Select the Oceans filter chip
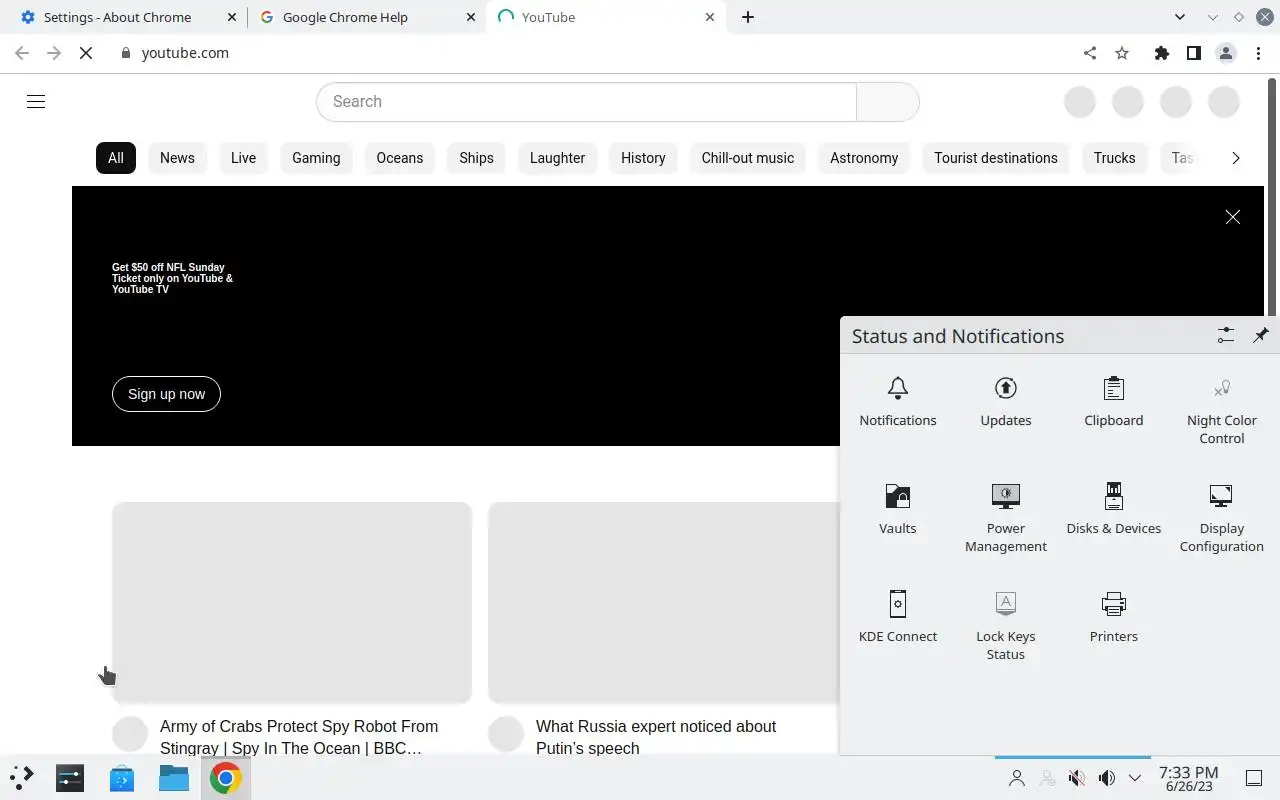This screenshot has width=1280, height=800. coord(400,158)
